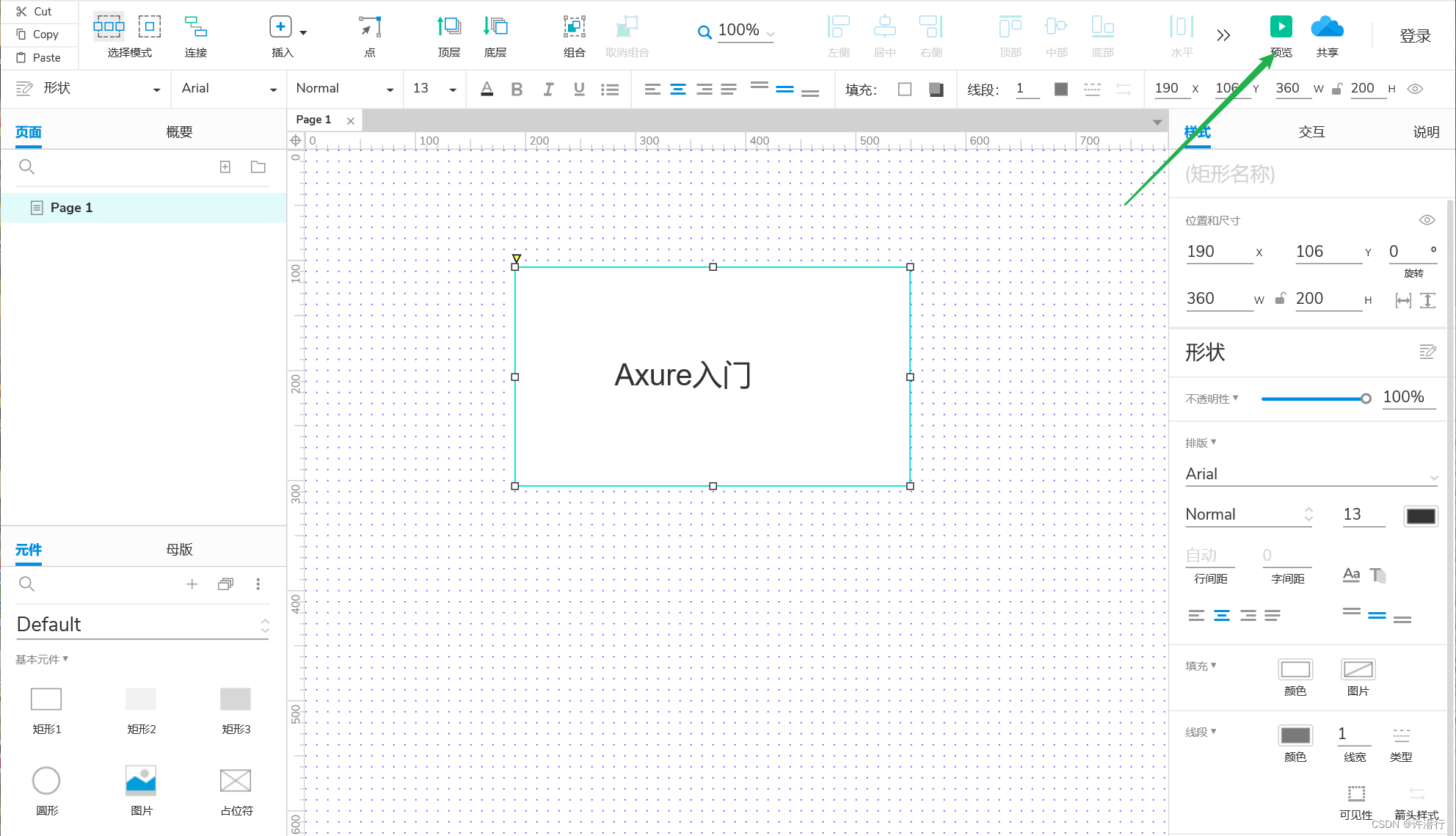Click the toolbar overflow double-chevron
Viewport: 1456px width, 836px height.
pyautogui.click(x=1223, y=35)
